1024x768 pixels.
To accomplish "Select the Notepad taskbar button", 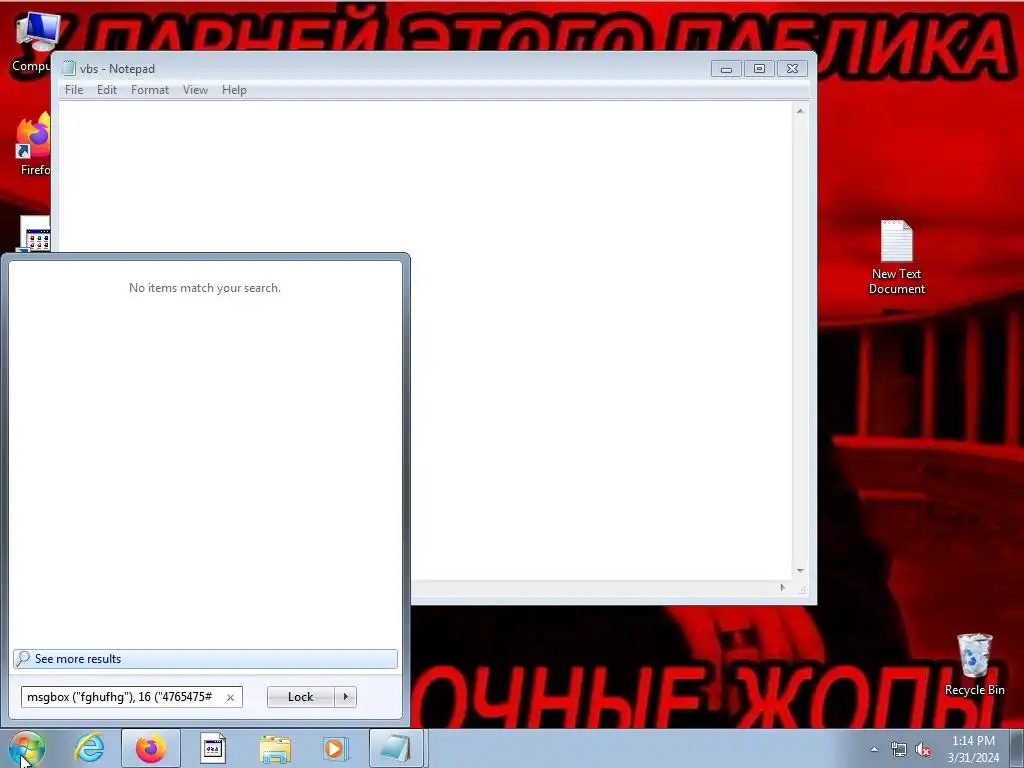I will (396, 748).
